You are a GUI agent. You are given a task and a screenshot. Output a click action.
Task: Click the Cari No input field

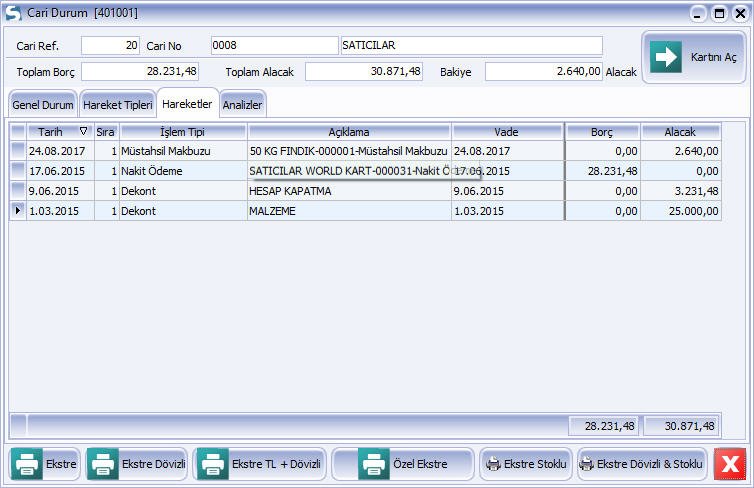coord(274,46)
